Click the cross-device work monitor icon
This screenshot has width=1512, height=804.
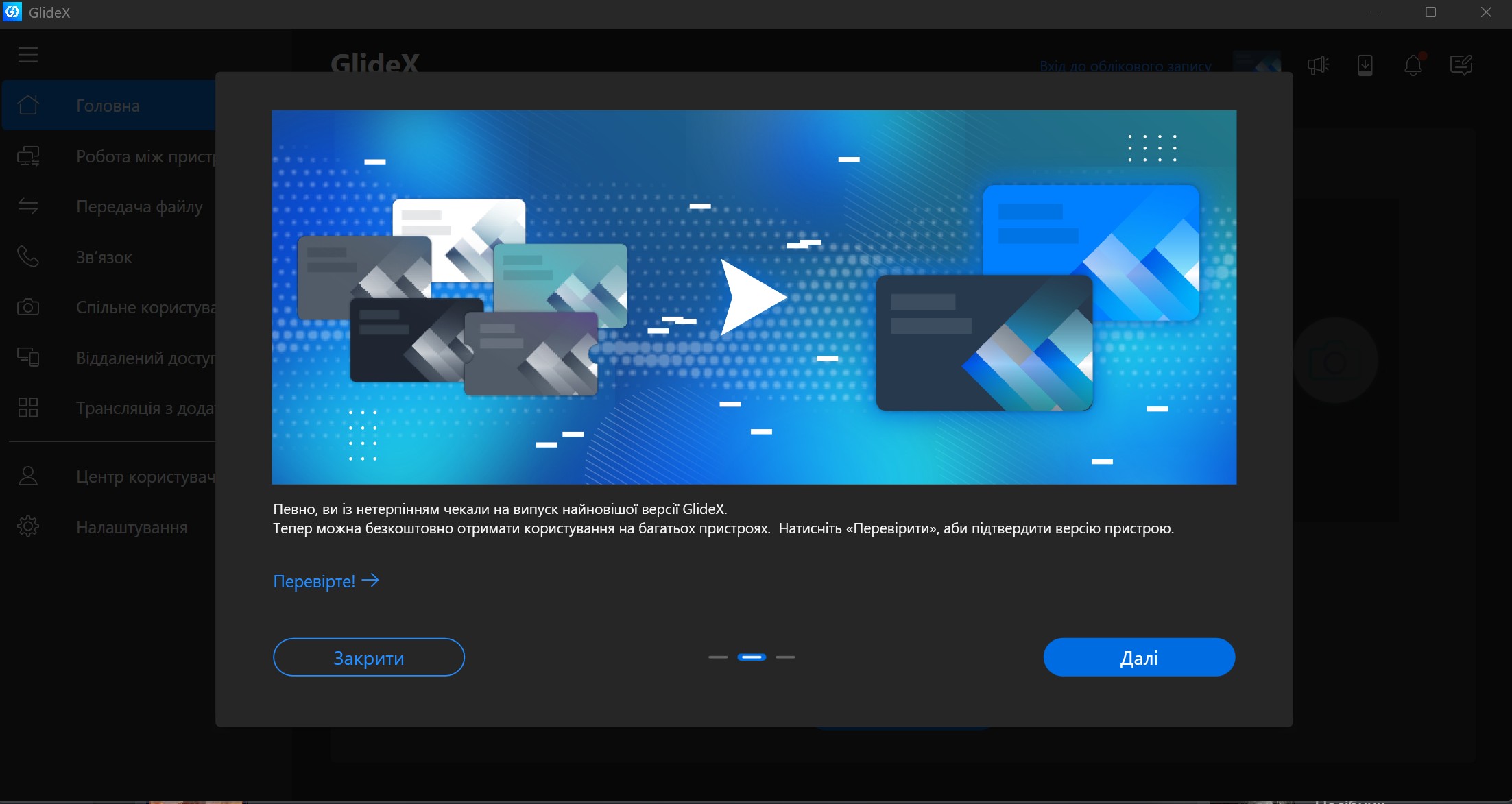tap(28, 156)
